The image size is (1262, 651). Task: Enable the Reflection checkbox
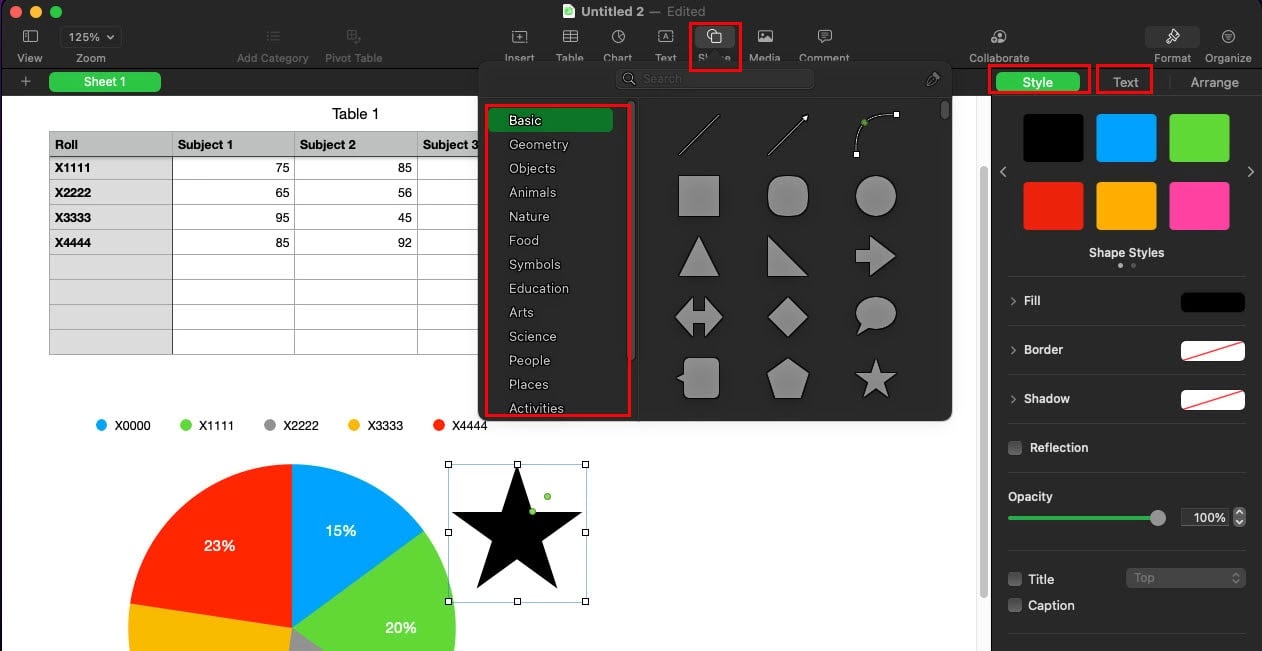point(1015,448)
